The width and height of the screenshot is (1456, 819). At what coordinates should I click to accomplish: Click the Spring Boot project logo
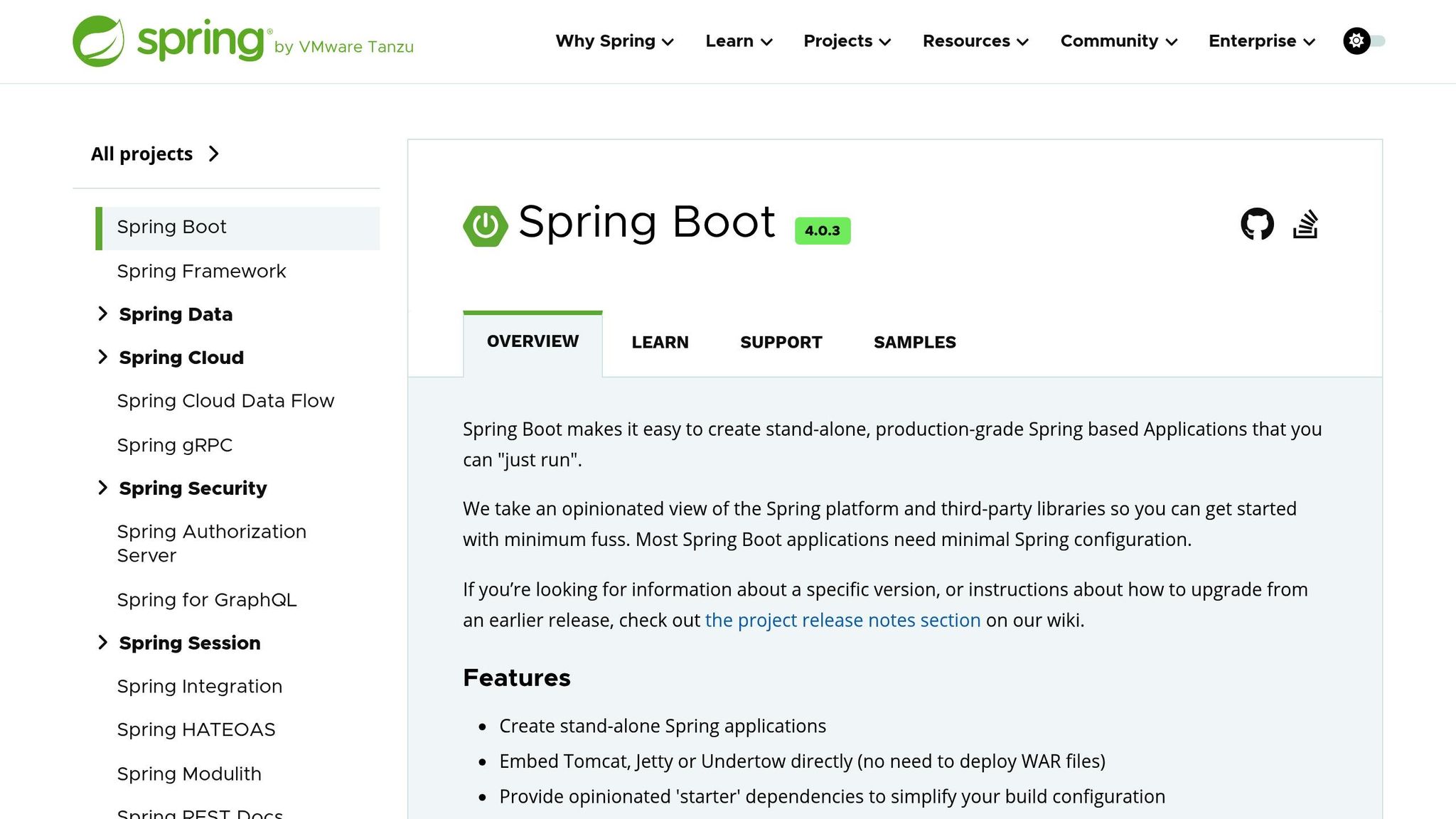[x=485, y=225]
